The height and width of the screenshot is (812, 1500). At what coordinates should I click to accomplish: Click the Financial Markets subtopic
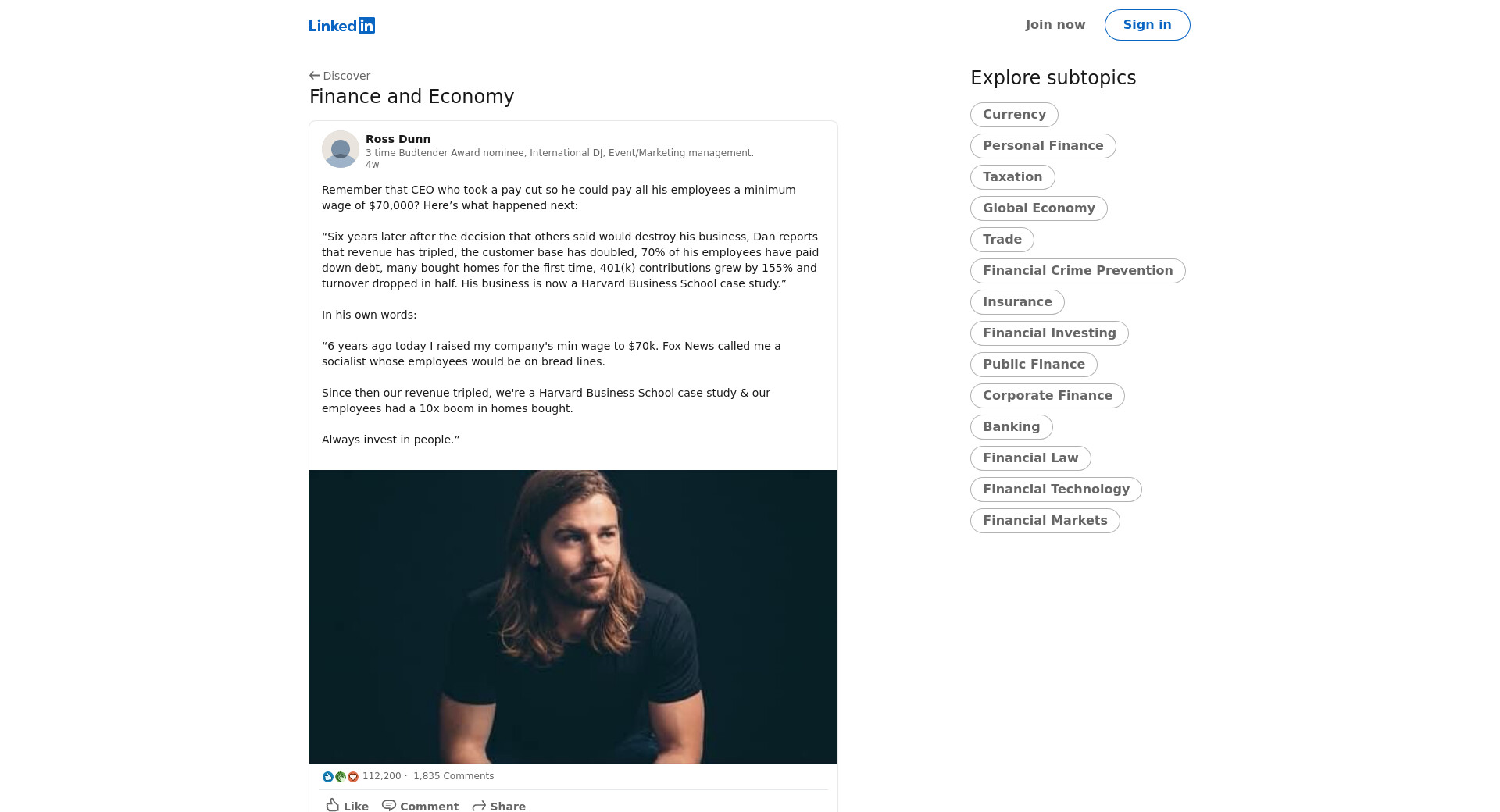pos(1045,521)
